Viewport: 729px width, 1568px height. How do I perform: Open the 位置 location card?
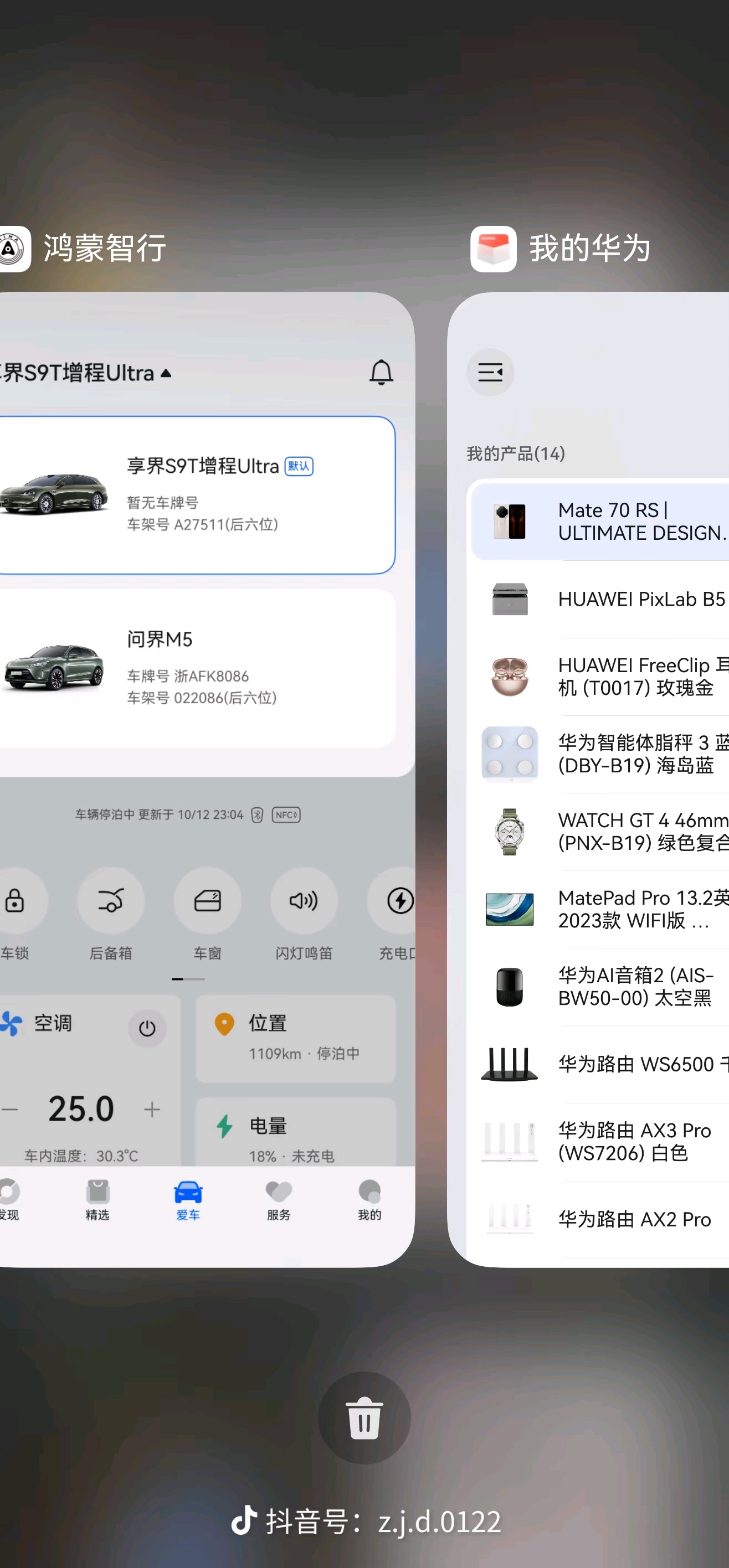coord(295,1039)
